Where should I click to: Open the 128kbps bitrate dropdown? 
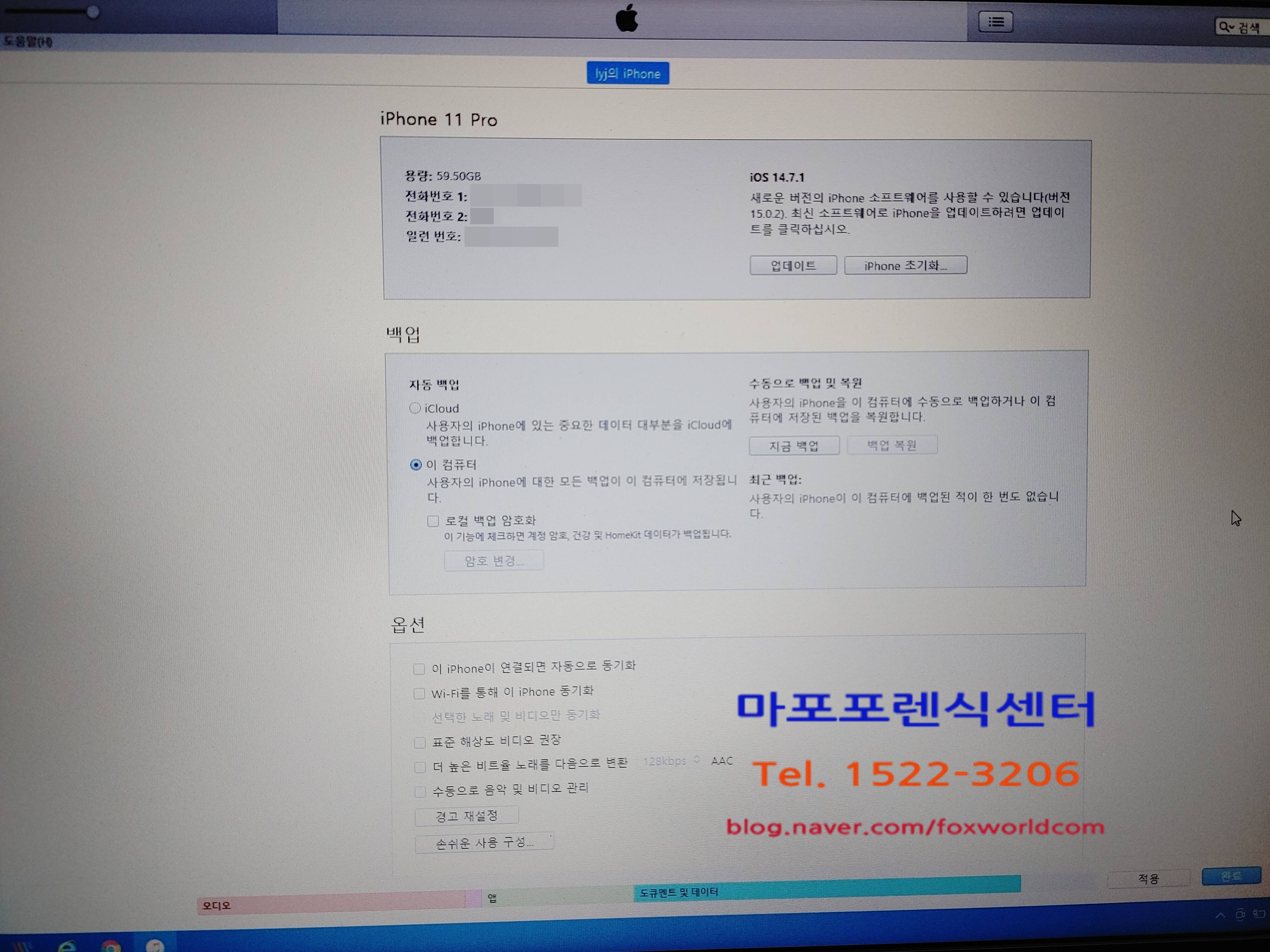point(671,761)
